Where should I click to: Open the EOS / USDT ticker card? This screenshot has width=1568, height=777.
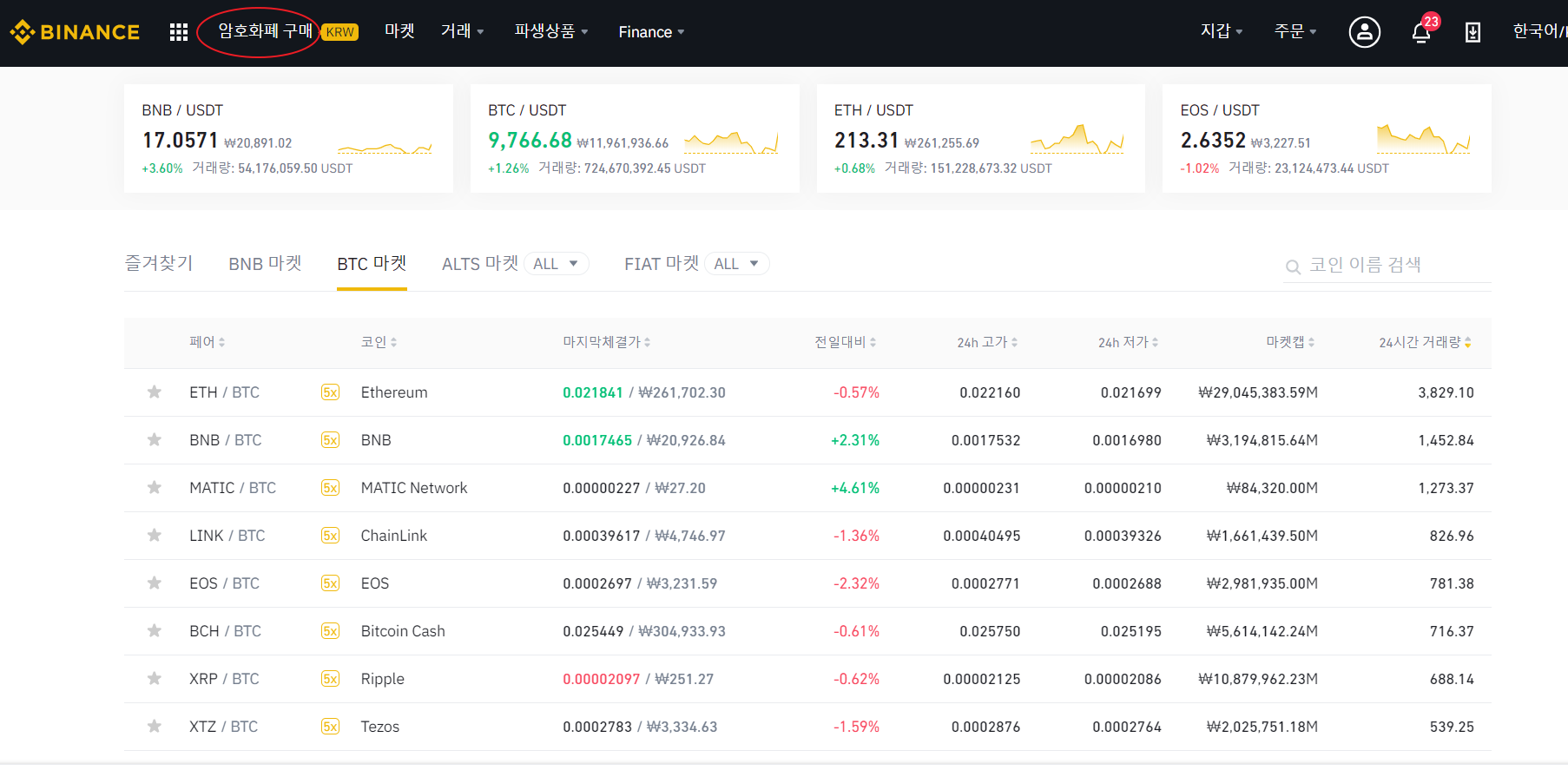[x=1327, y=138]
